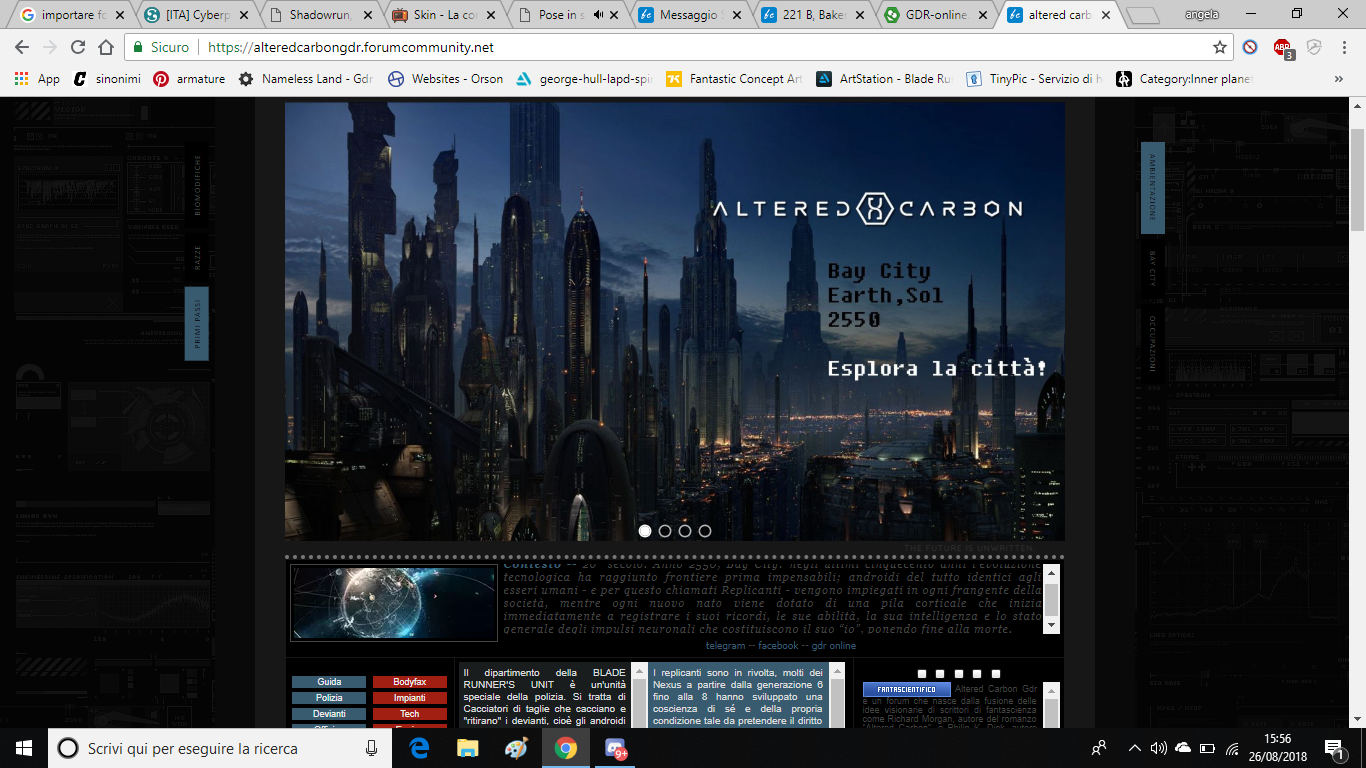
Task: Open the Chrome three-dot menu
Action: [1346, 47]
